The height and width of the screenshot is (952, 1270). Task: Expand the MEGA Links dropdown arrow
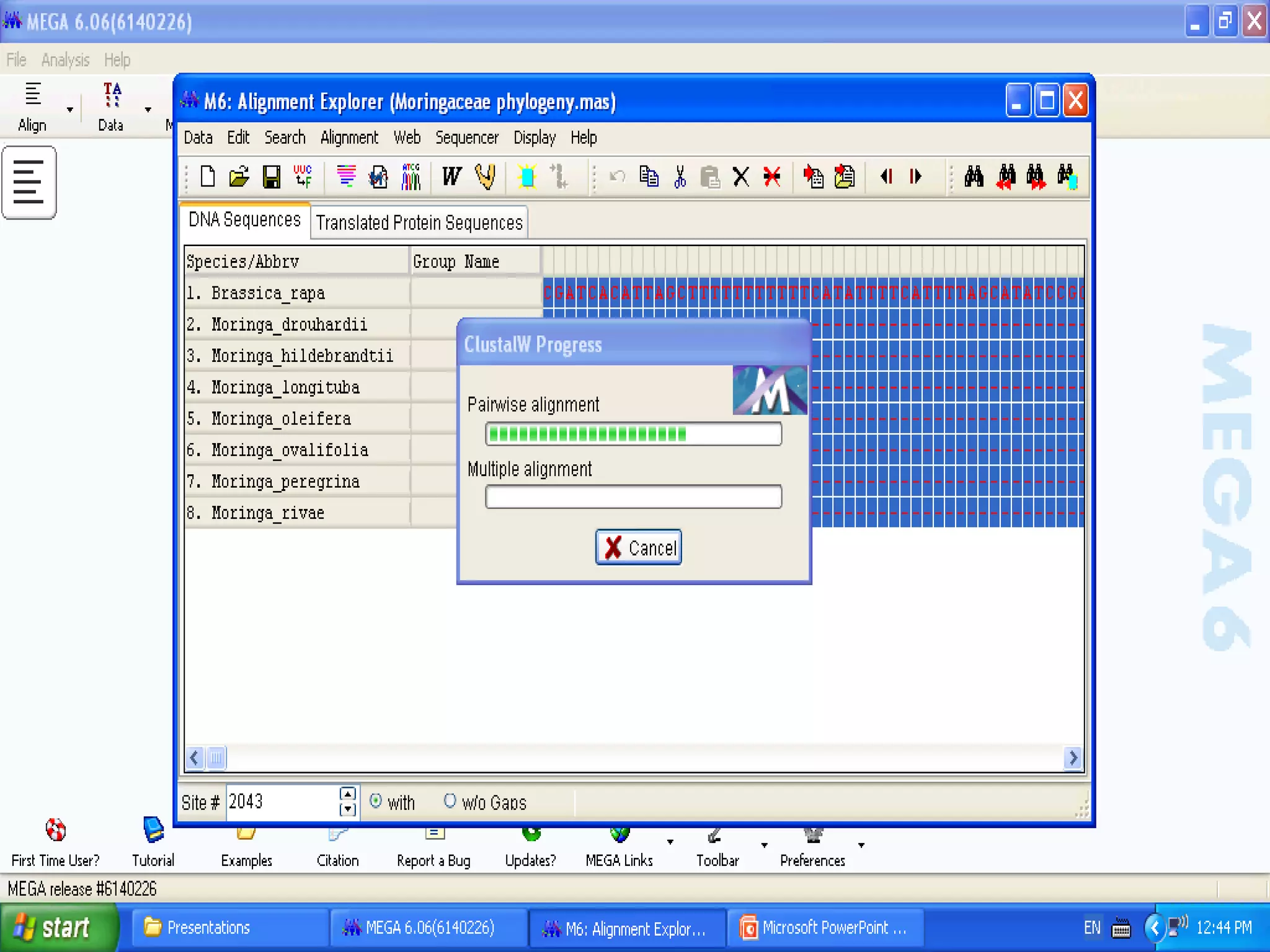[x=670, y=842]
